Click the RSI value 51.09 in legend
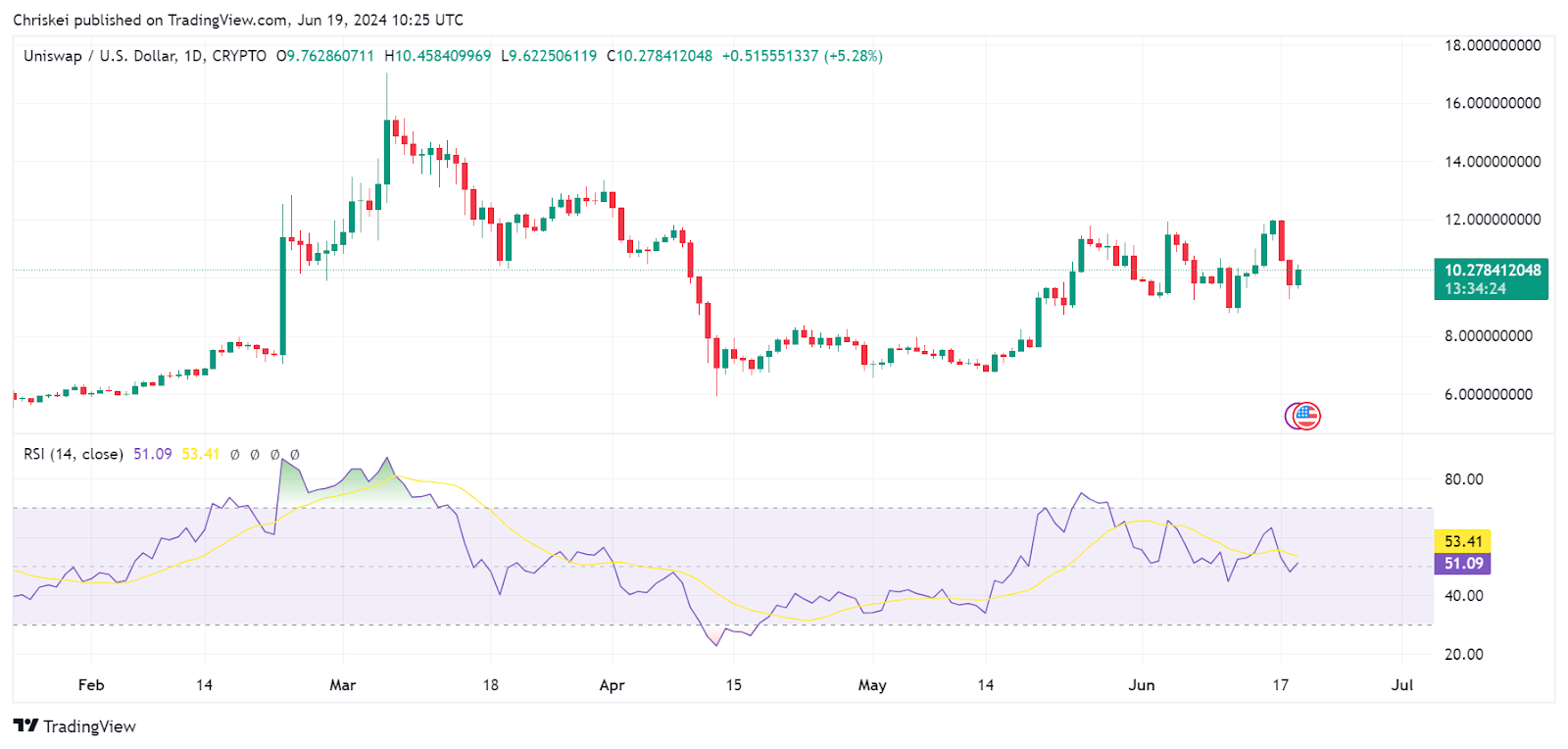The height and width of the screenshot is (749, 1568). point(153,454)
